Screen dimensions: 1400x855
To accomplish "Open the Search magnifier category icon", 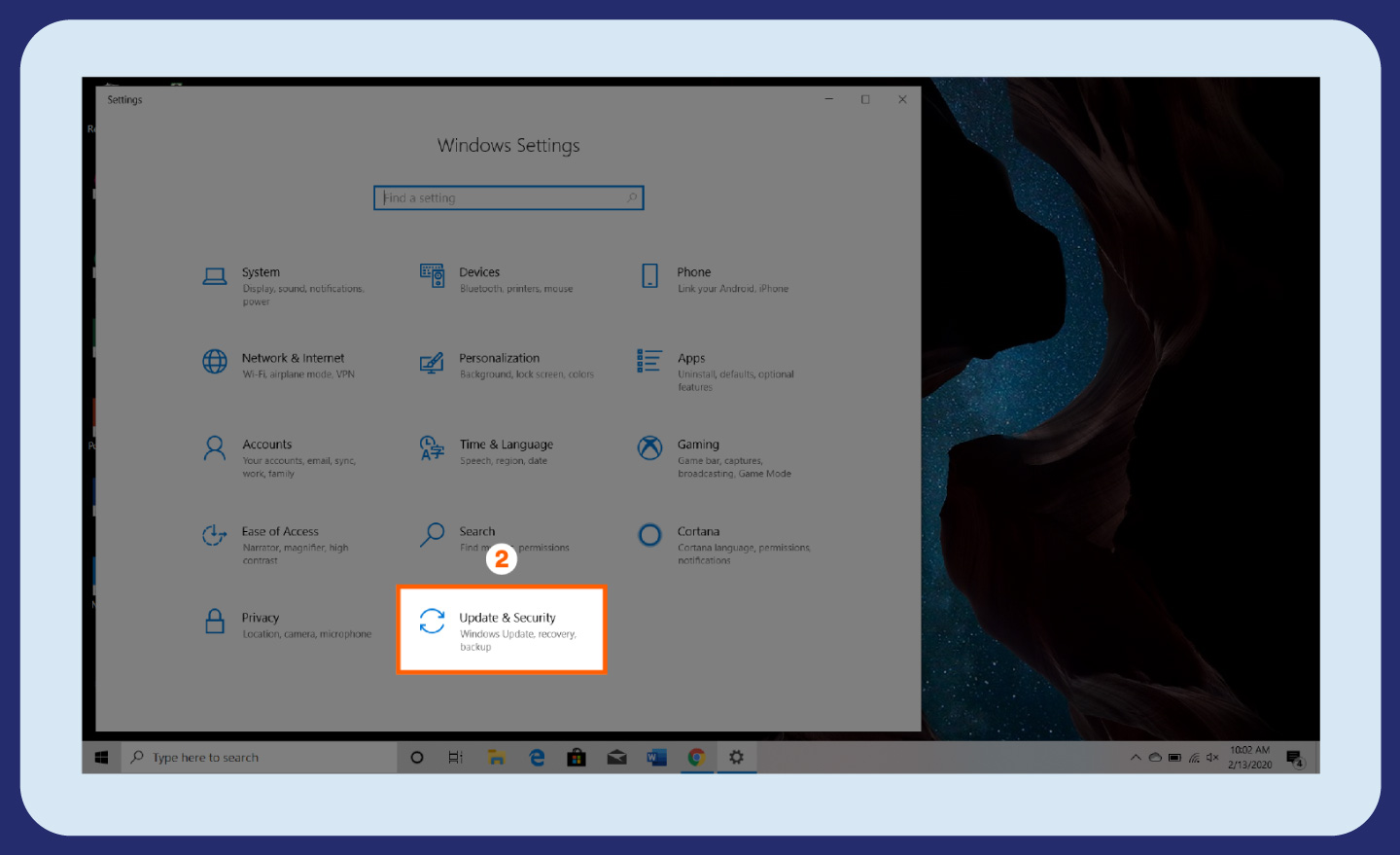I will tap(432, 535).
